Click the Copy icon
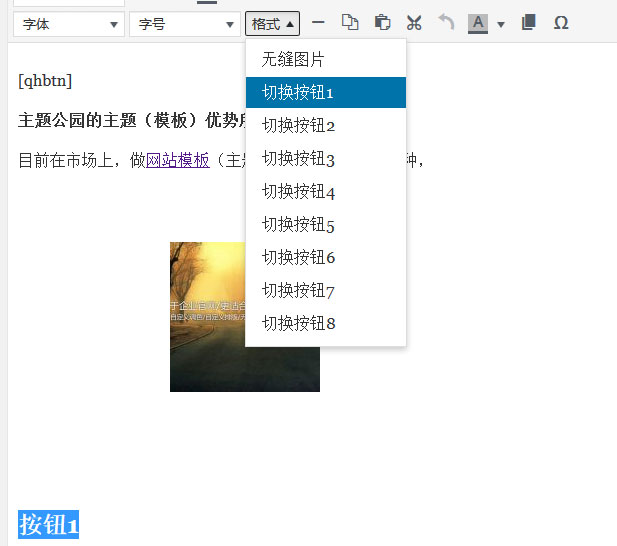 click(x=350, y=23)
